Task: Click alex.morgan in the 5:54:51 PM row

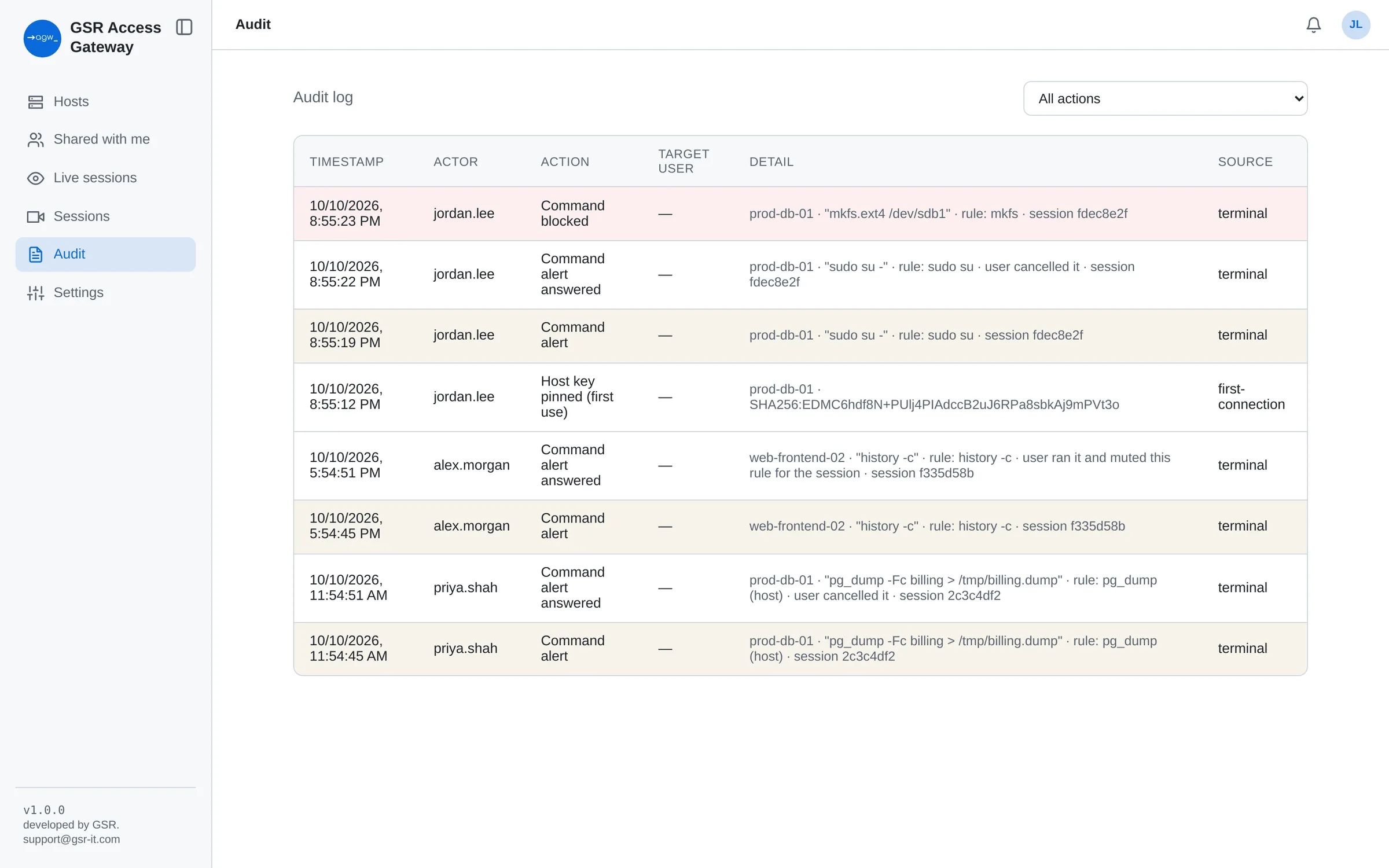Action: point(471,465)
